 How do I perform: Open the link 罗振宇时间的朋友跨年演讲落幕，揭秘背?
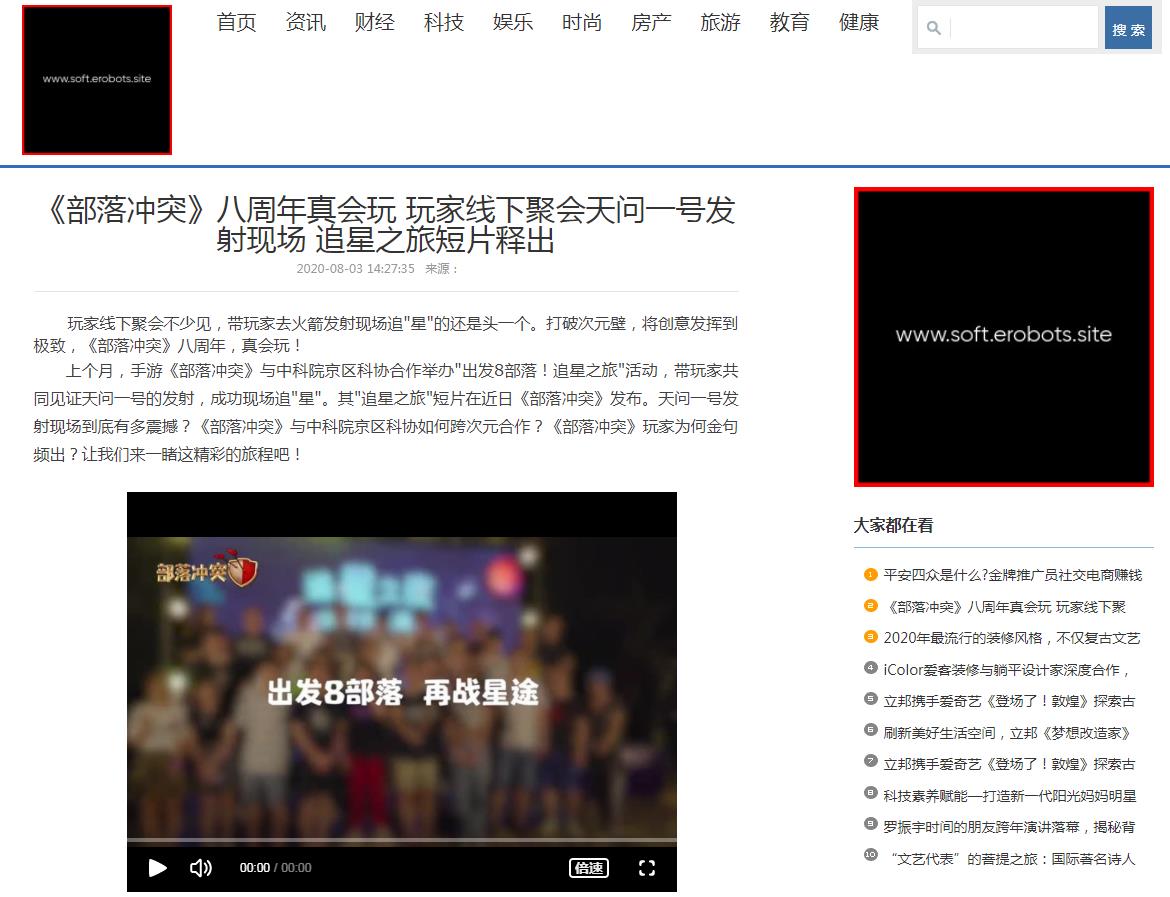(1010, 828)
